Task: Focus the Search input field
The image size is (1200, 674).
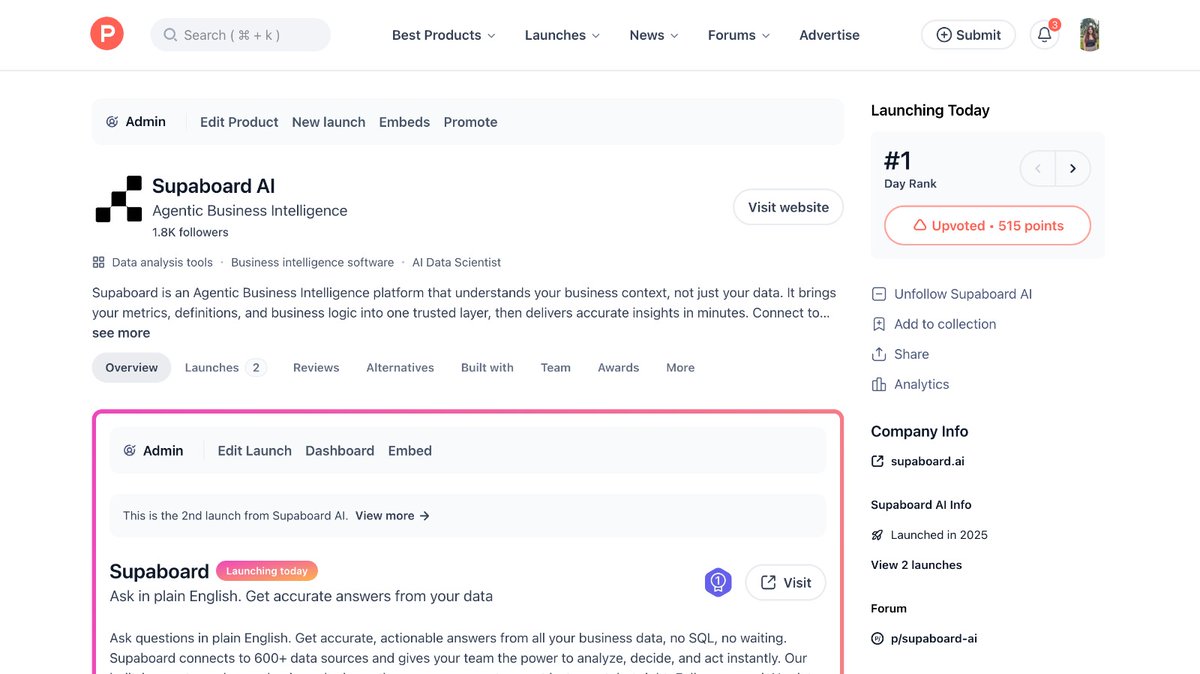Action: (240, 35)
